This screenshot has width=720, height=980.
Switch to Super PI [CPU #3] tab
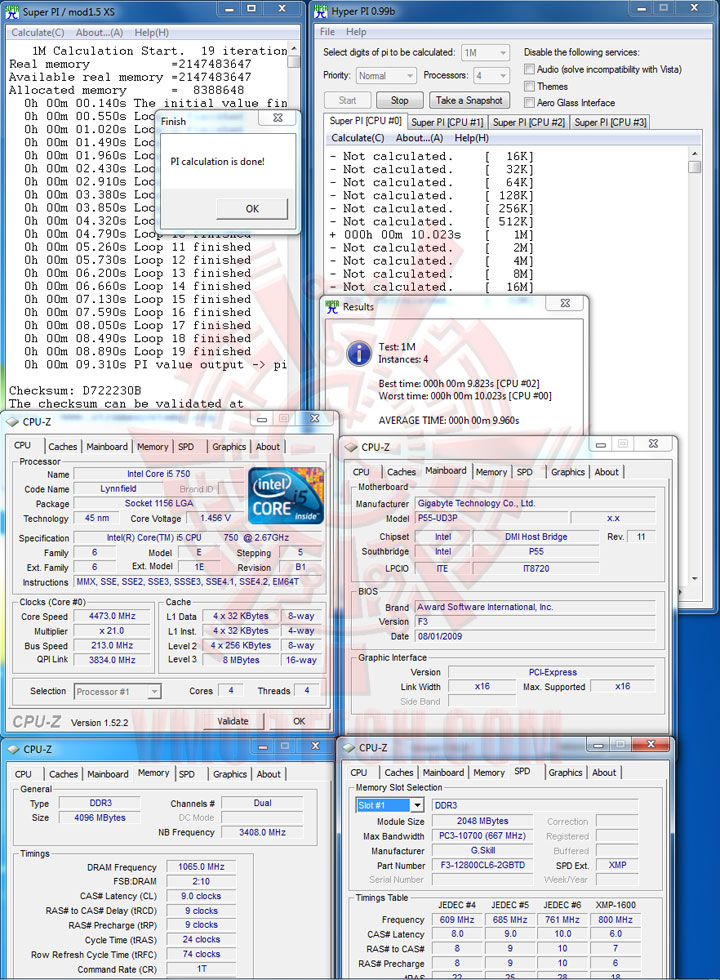point(610,122)
